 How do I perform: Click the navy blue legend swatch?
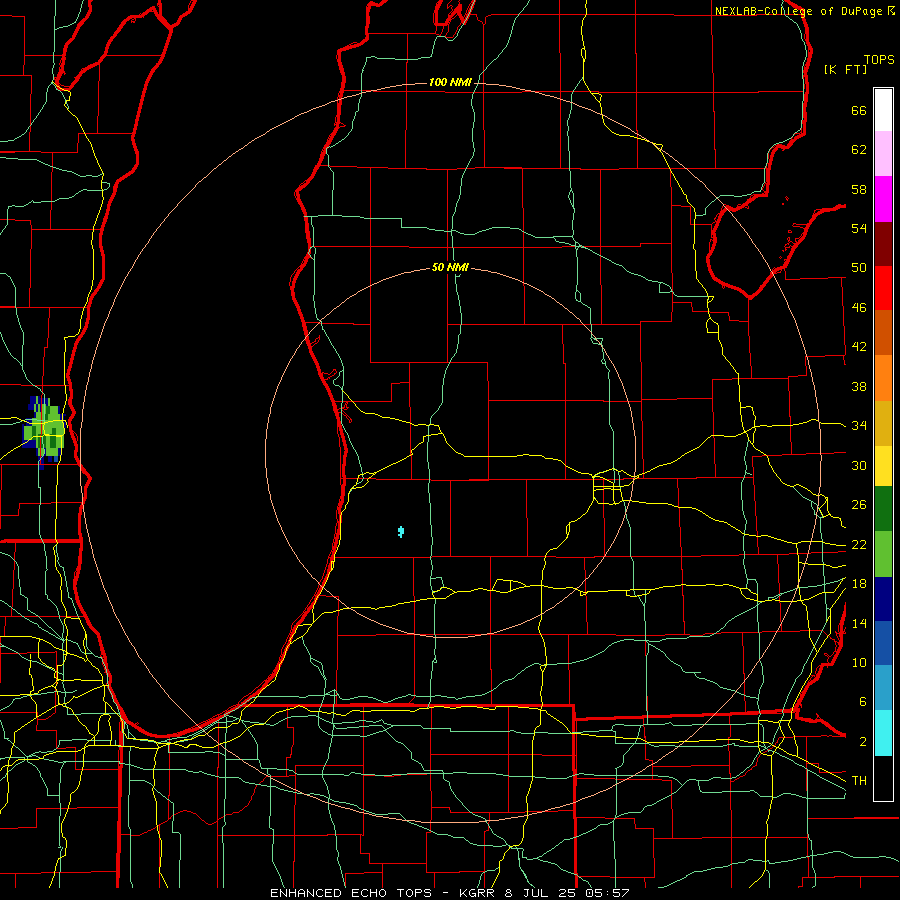(883, 599)
